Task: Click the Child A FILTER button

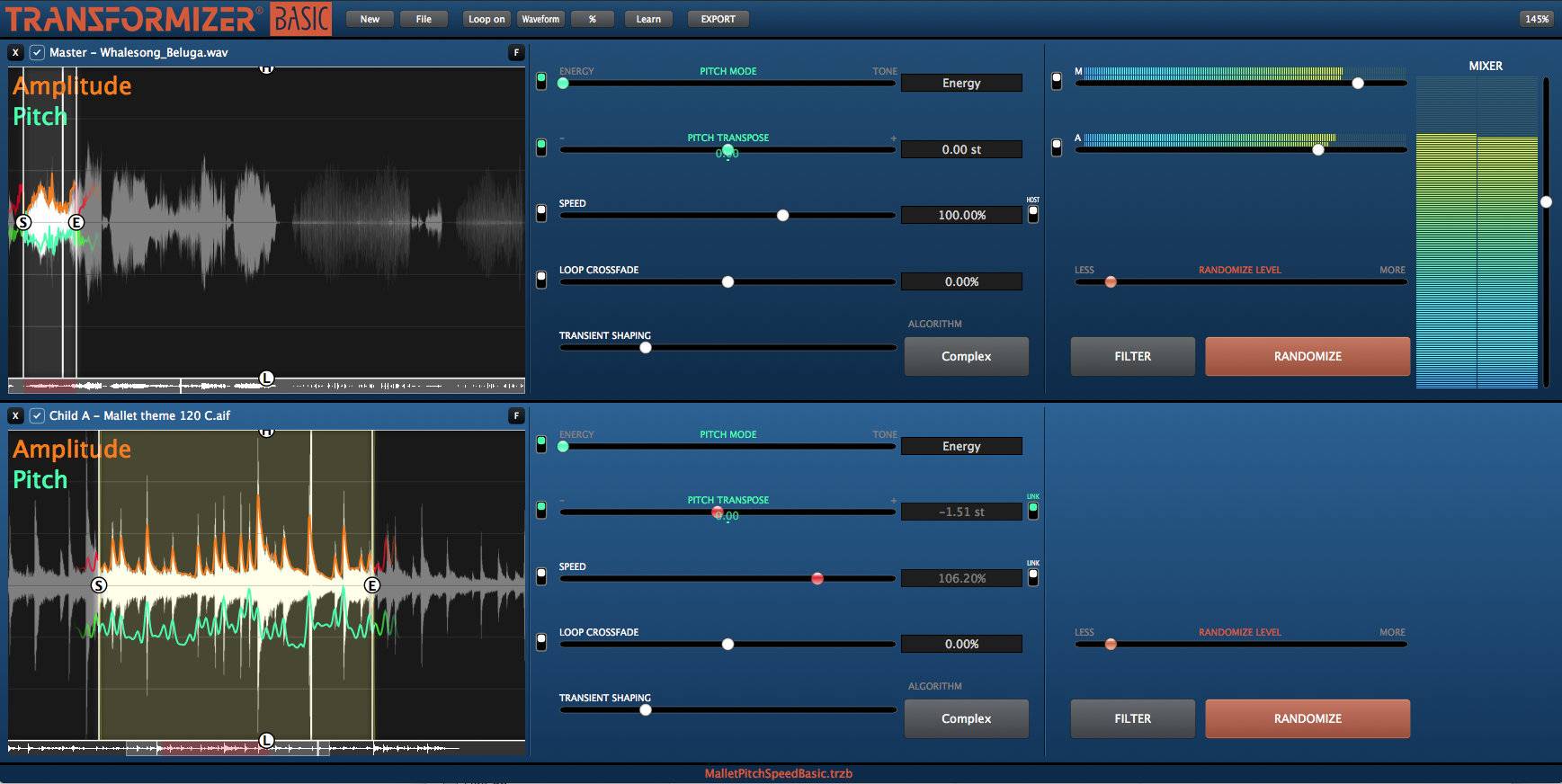Action: click(x=1132, y=718)
